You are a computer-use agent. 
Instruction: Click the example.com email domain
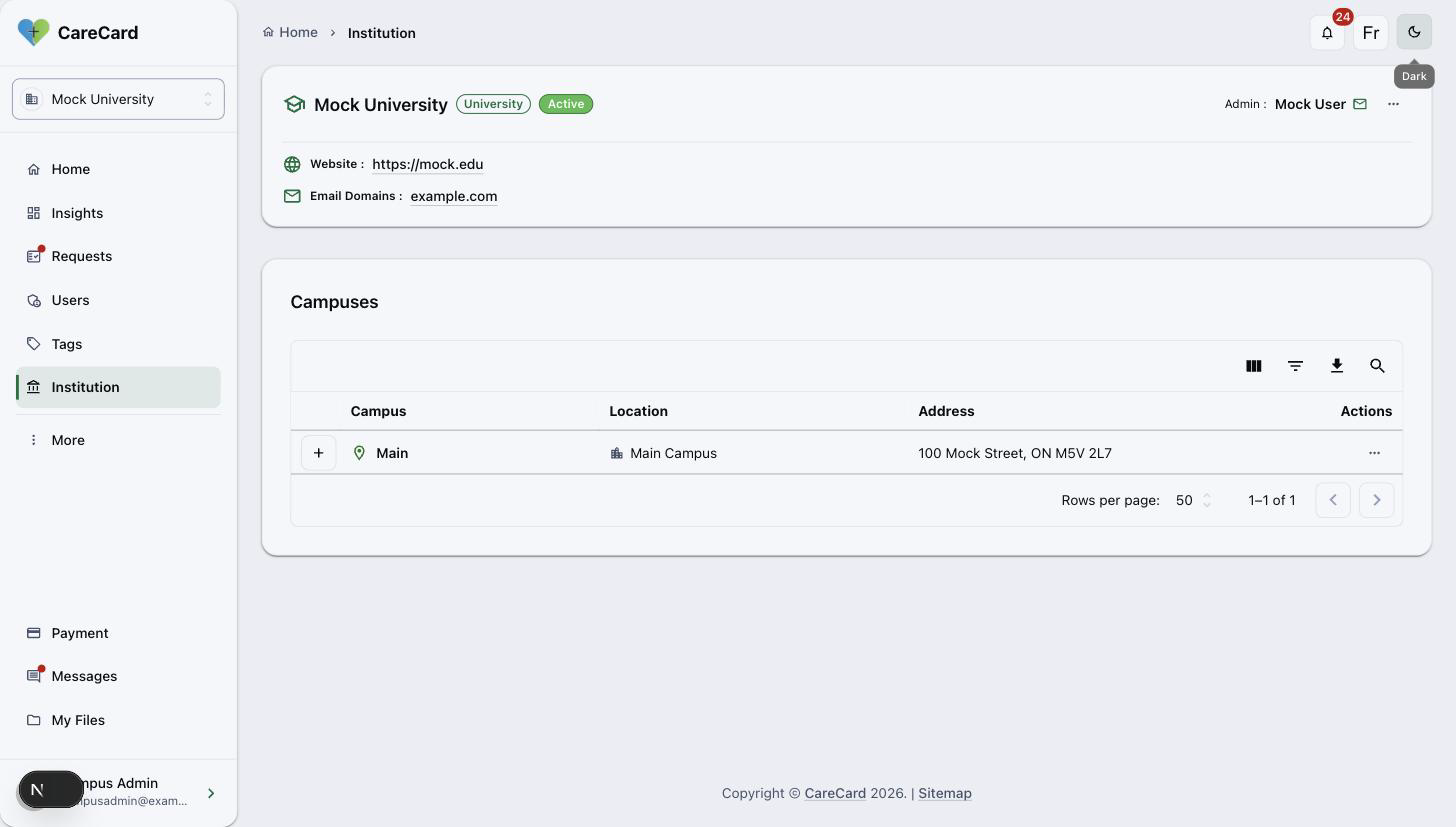click(453, 196)
